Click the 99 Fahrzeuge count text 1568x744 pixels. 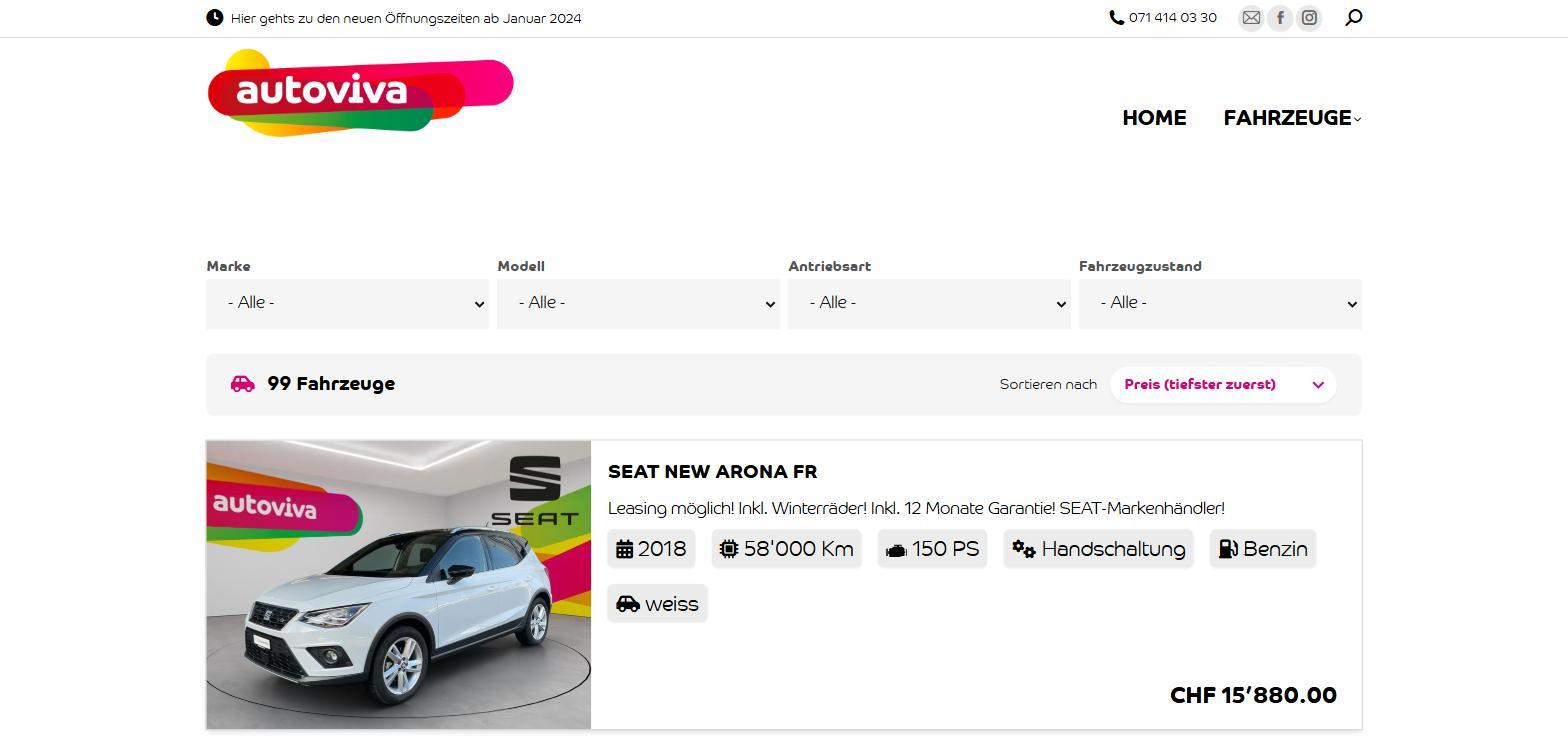pyautogui.click(x=331, y=384)
